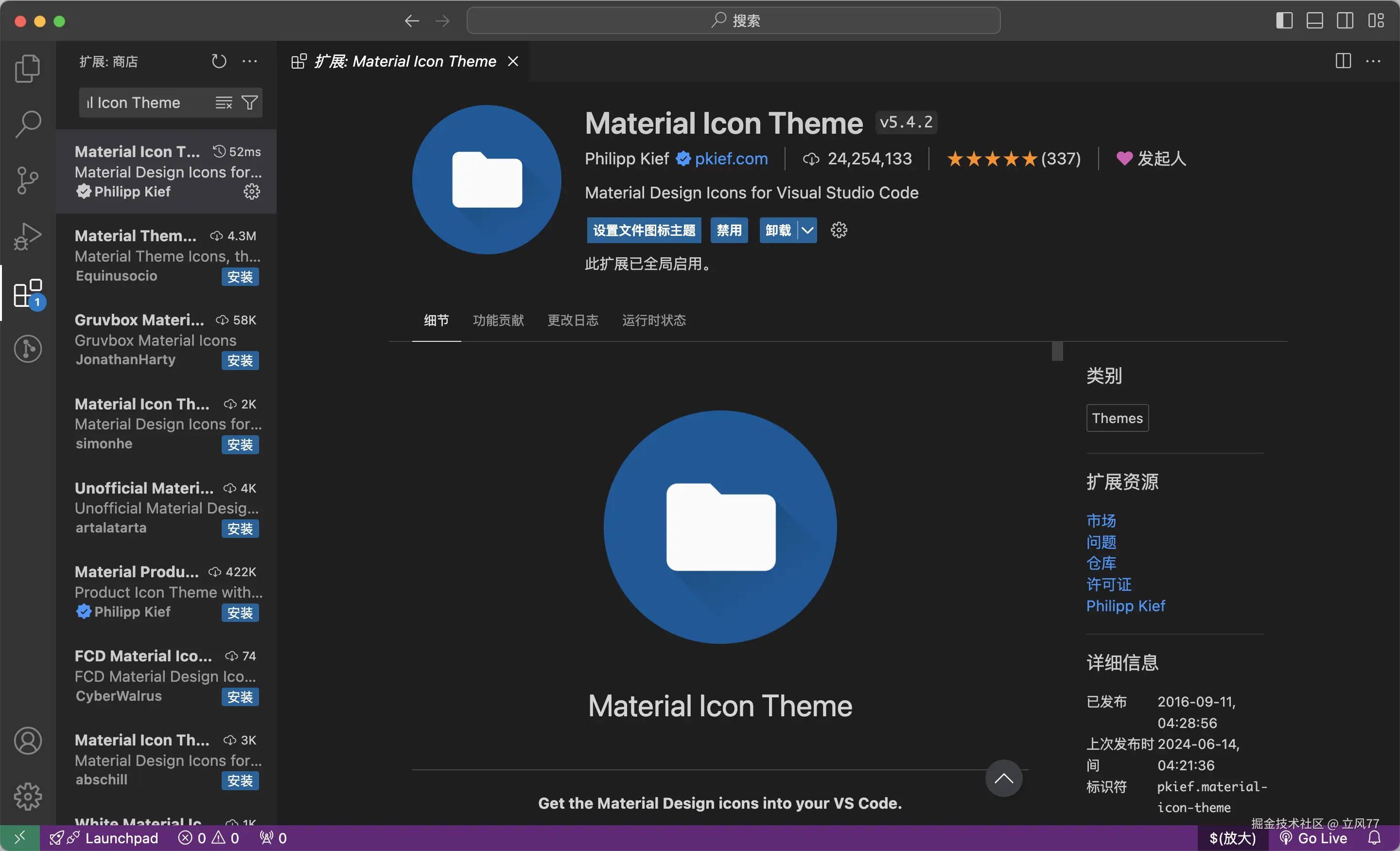The height and width of the screenshot is (851, 1400).
Task: Click Launchpad in the status bar
Action: (x=104, y=838)
